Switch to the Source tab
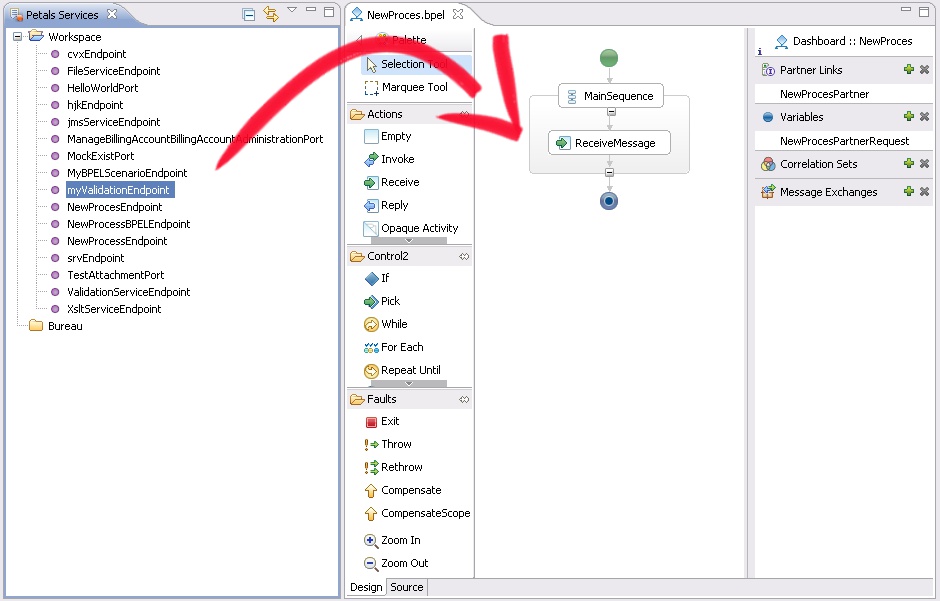 click(x=406, y=587)
